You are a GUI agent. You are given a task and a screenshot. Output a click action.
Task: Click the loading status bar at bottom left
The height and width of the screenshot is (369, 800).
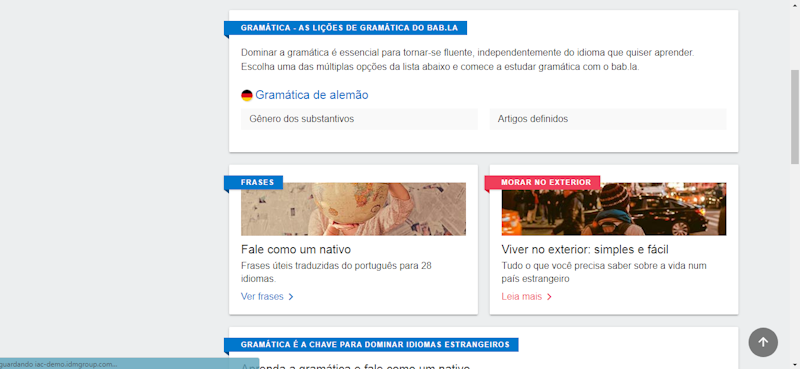pyautogui.click(x=130, y=363)
